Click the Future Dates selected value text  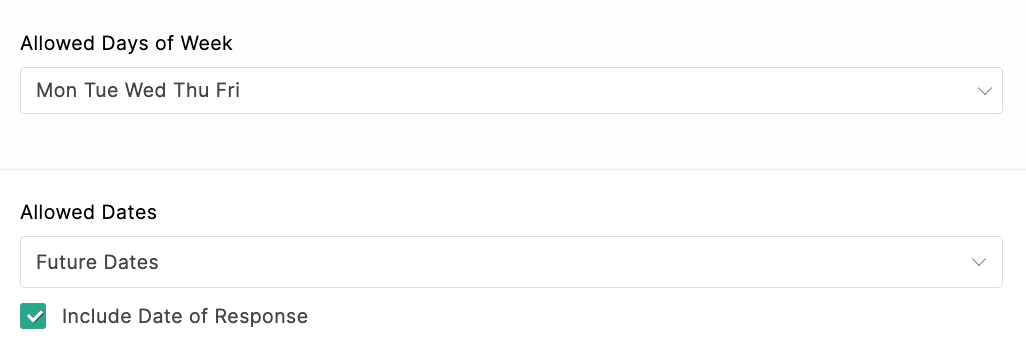pyautogui.click(x=97, y=262)
